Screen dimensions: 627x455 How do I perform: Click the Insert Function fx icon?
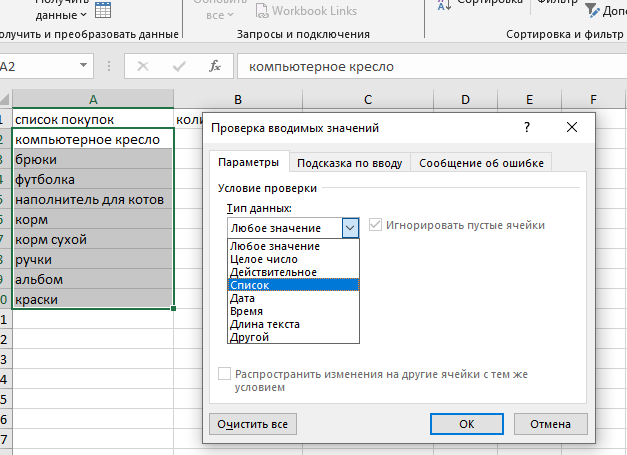pos(214,67)
